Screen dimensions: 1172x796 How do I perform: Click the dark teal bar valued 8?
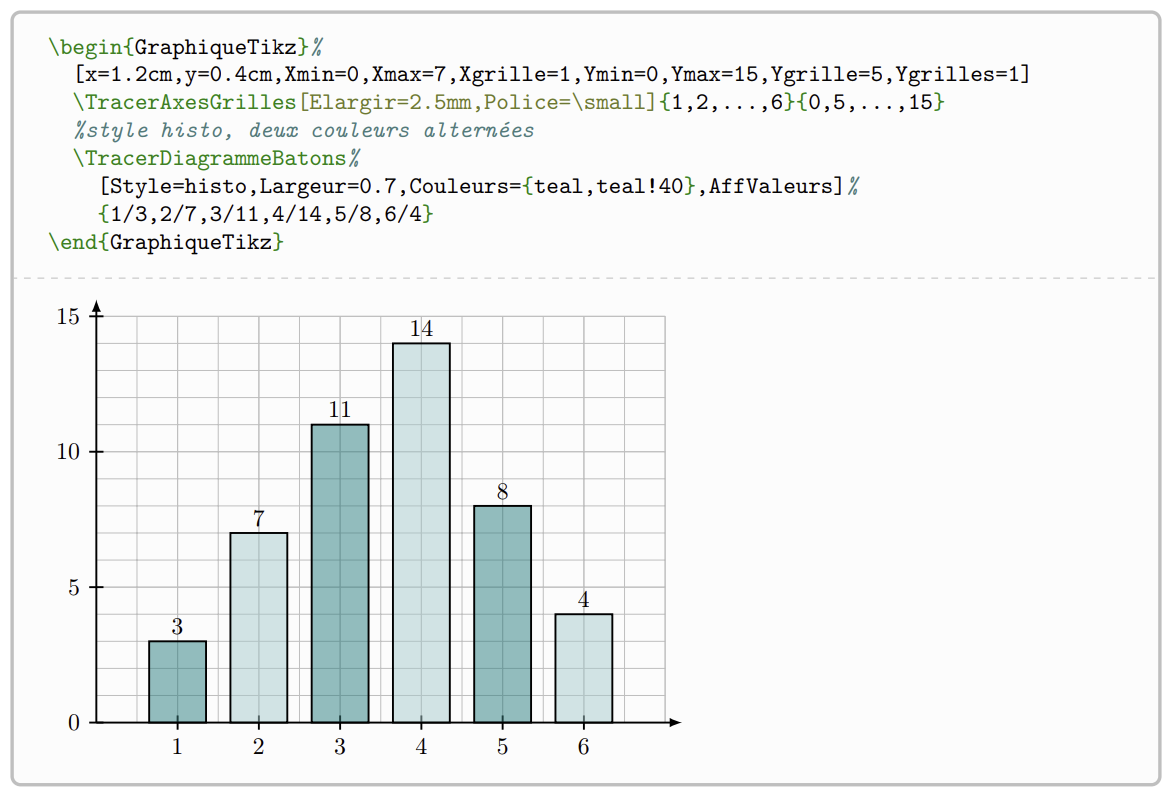pos(502,613)
